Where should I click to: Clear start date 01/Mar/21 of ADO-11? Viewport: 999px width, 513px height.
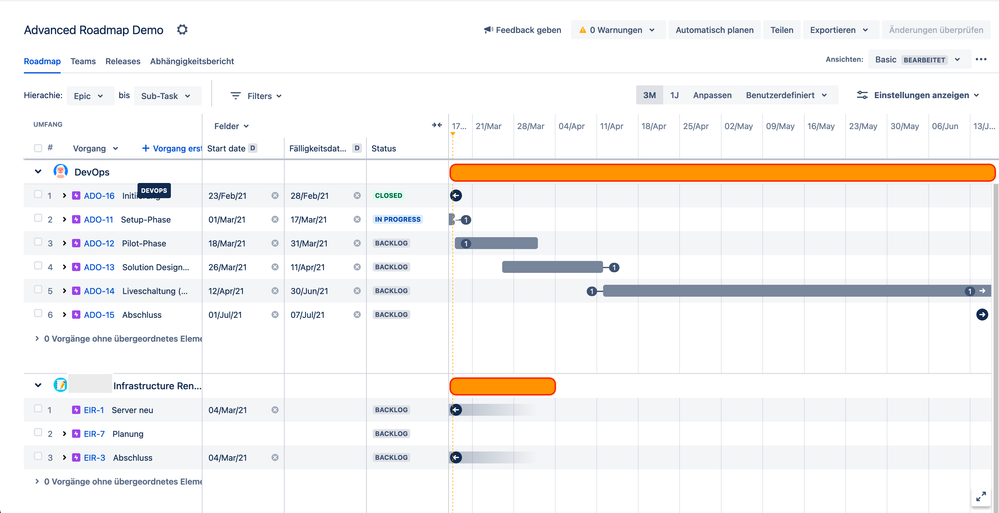pyautogui.click(x=275, y=219)
